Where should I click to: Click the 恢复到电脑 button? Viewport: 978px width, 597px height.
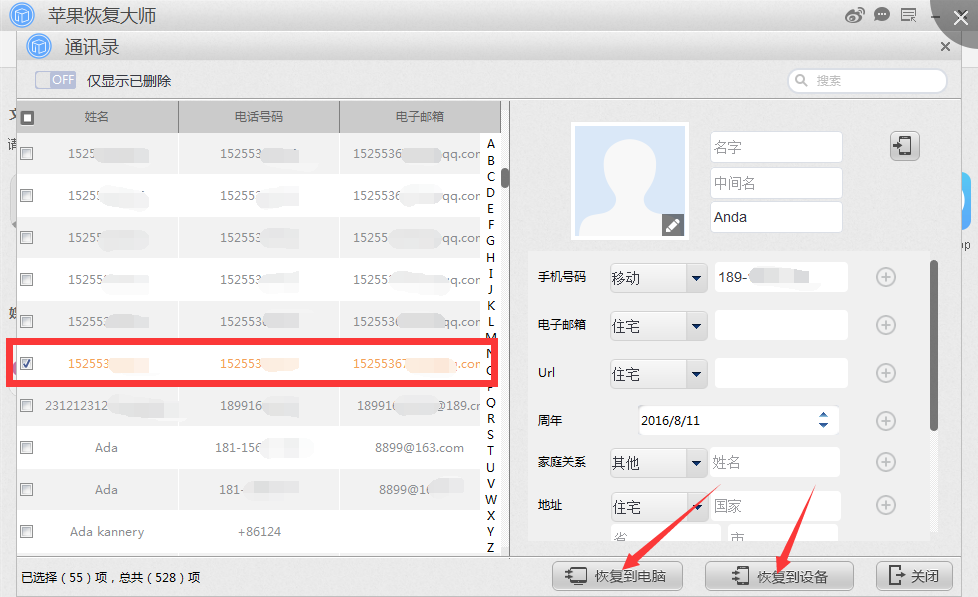(616, 576)
